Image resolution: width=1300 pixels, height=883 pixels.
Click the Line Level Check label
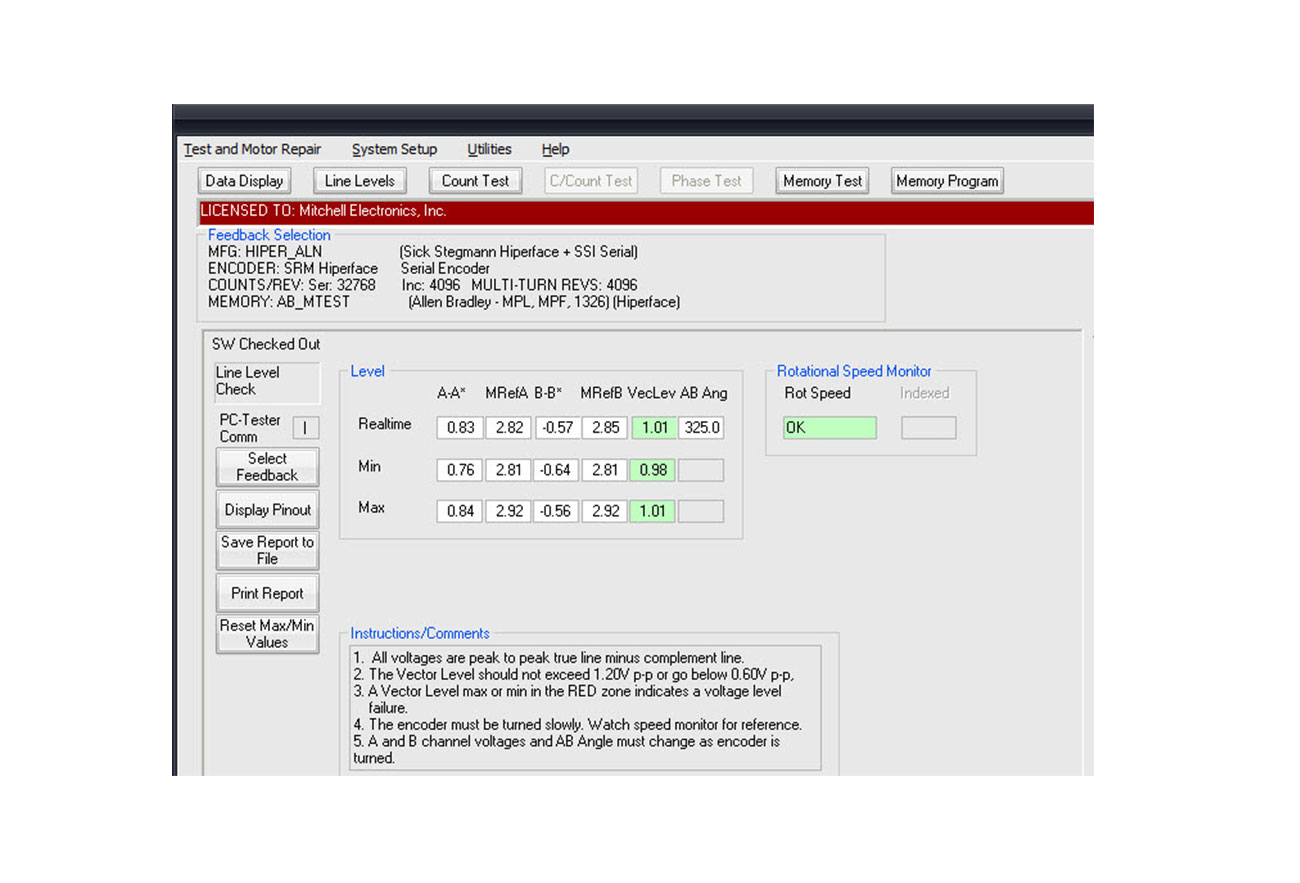(x=267, y=381)
